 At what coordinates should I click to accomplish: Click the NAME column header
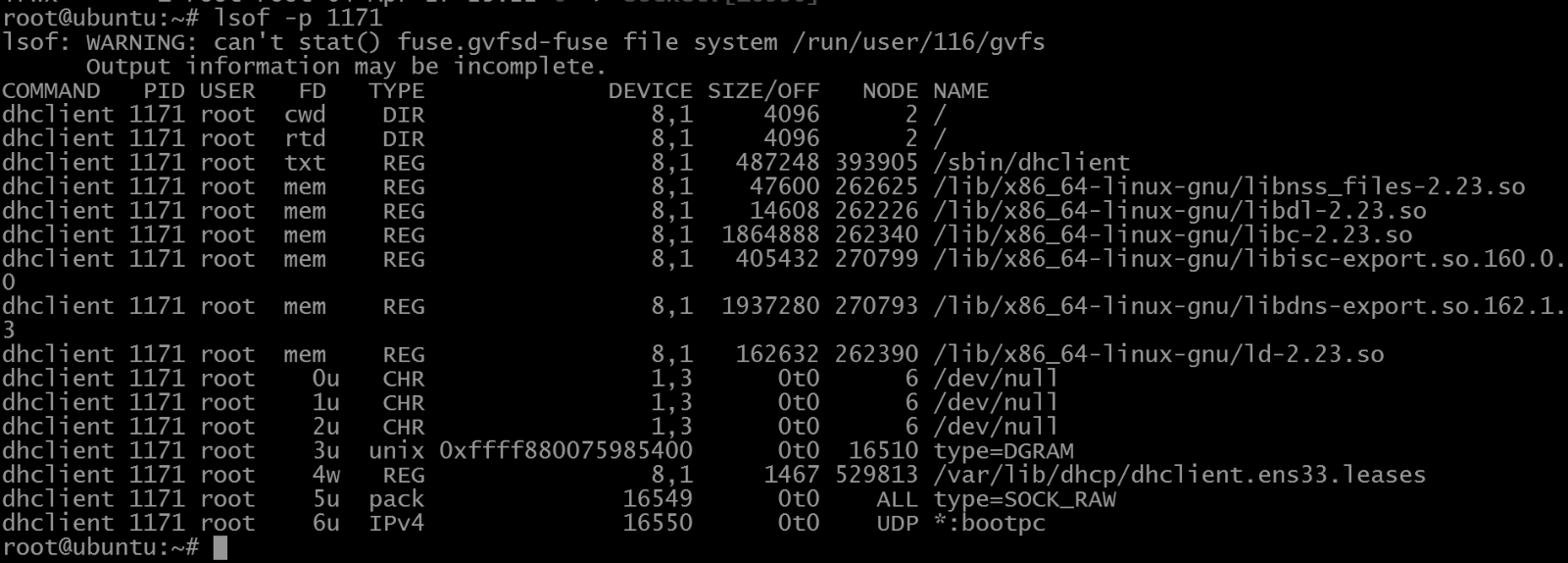[x=960, y=91]
